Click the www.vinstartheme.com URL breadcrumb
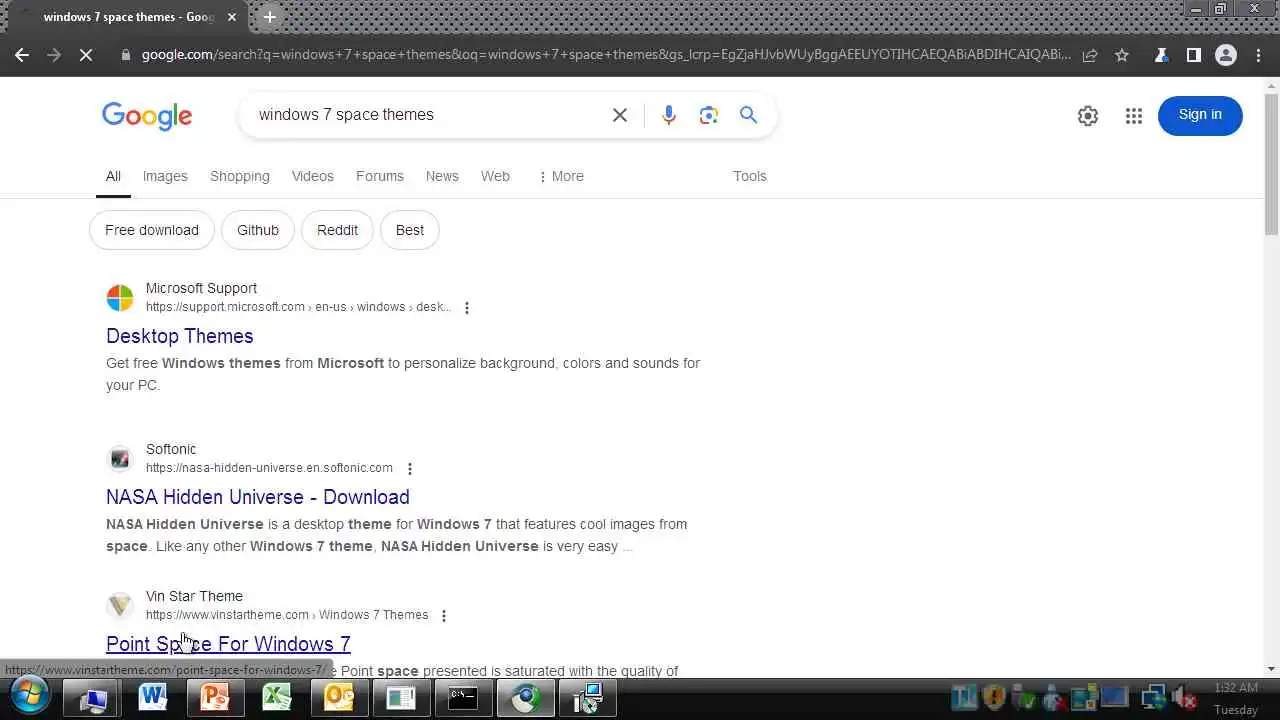Viewport: 1280px width, 720px height. coord(287,615)
